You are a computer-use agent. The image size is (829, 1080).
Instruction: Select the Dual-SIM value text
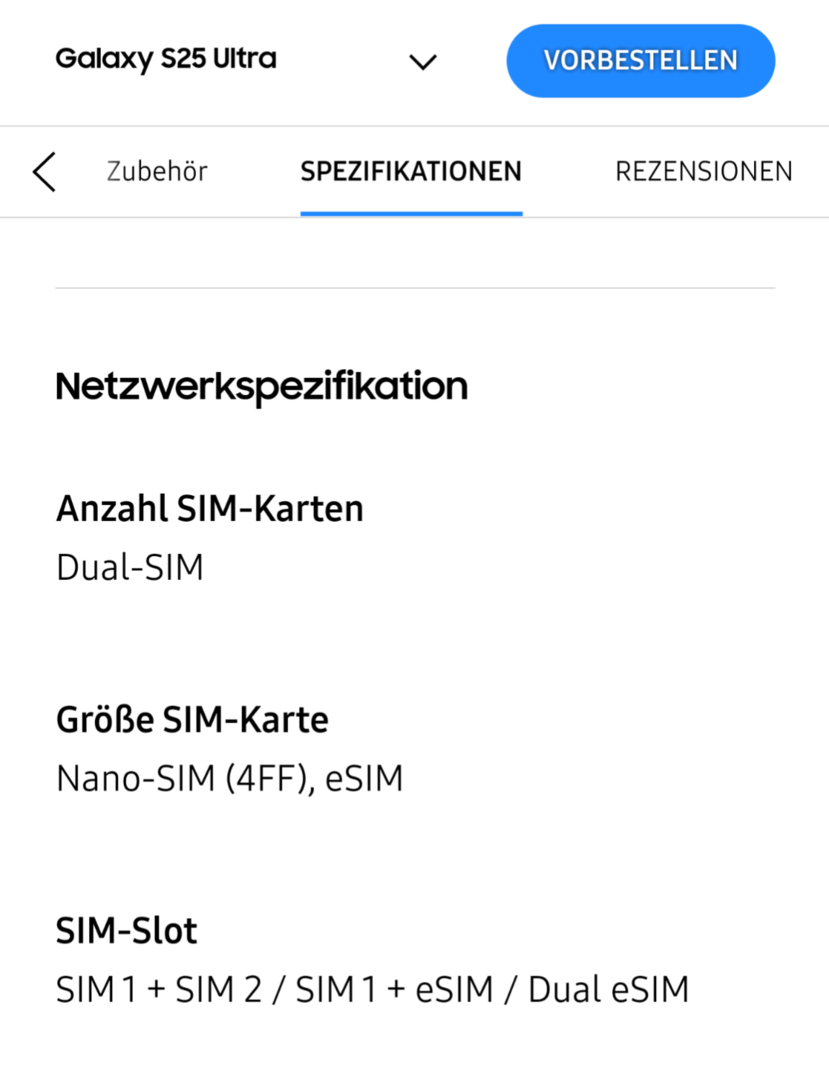pyautogui.click(x=130, y=568)
